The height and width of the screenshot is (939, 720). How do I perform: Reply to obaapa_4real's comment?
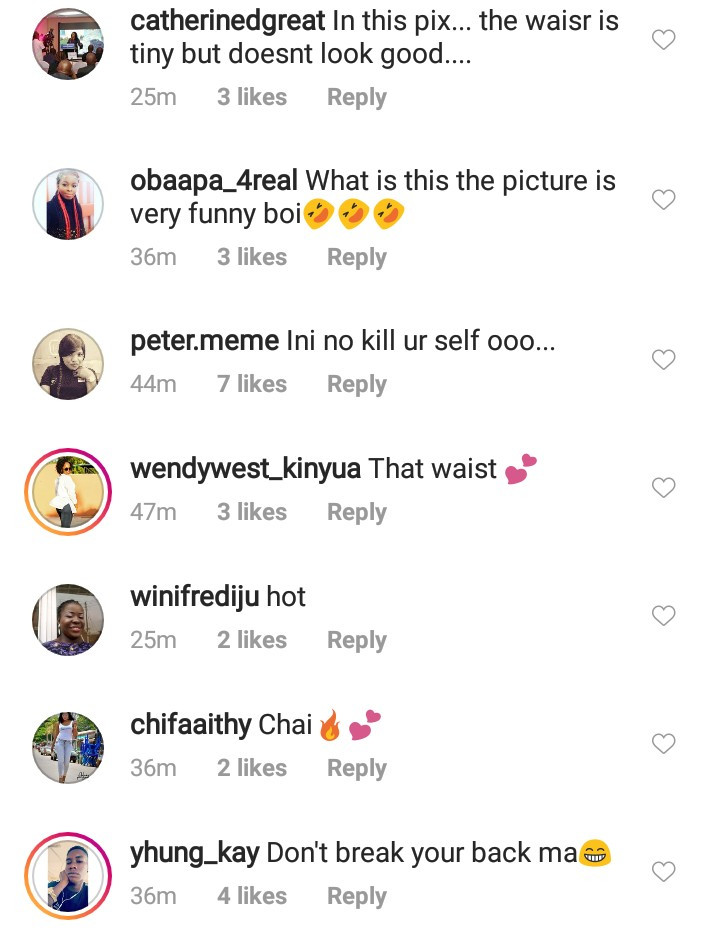tap(356, 258)
